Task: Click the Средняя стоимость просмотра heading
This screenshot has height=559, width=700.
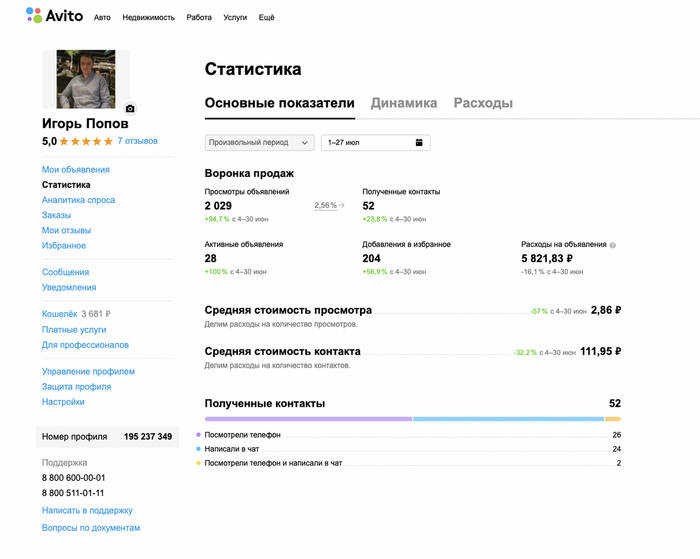Action: 288,310
